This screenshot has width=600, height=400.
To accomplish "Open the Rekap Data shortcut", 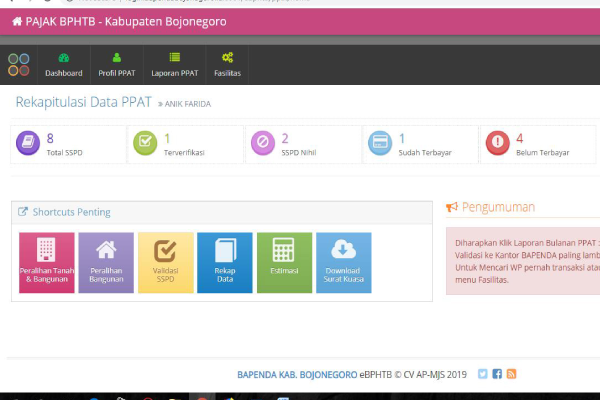I will coord(225,263).
